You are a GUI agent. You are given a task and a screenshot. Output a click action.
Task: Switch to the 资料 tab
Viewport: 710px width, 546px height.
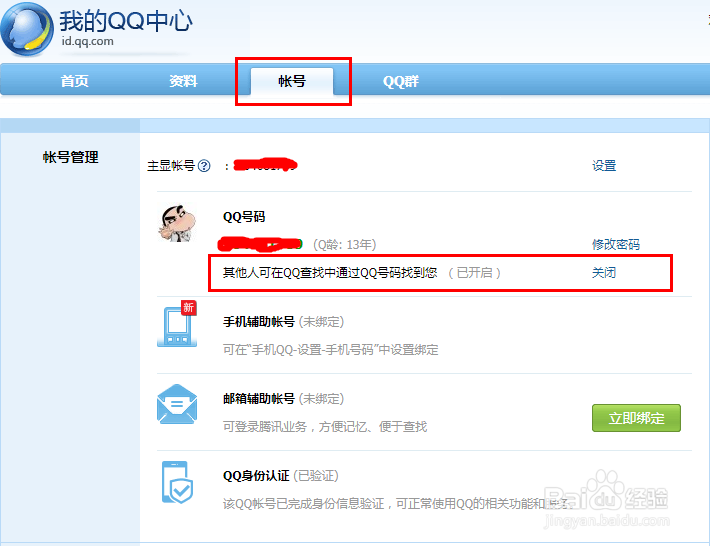pyautogui.click(x=183, y=81)
